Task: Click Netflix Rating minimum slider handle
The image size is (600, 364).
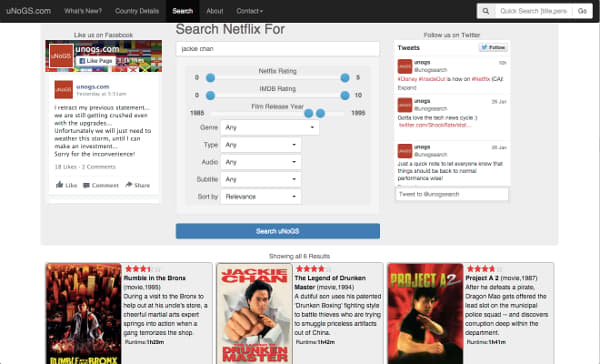Action: click(x=210, y=78)
